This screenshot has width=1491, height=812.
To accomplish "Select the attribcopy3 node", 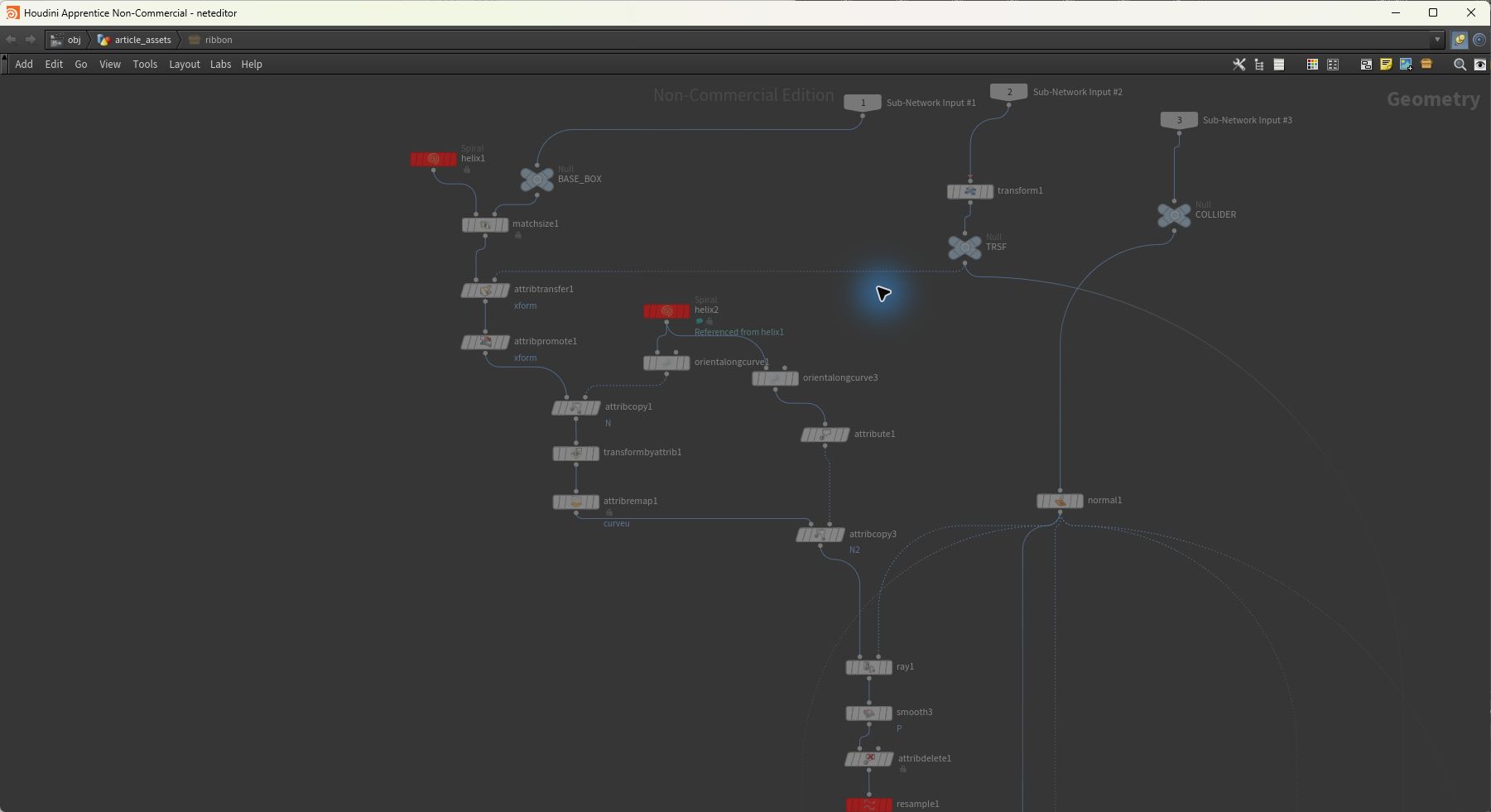I will [x=820, y=535].
